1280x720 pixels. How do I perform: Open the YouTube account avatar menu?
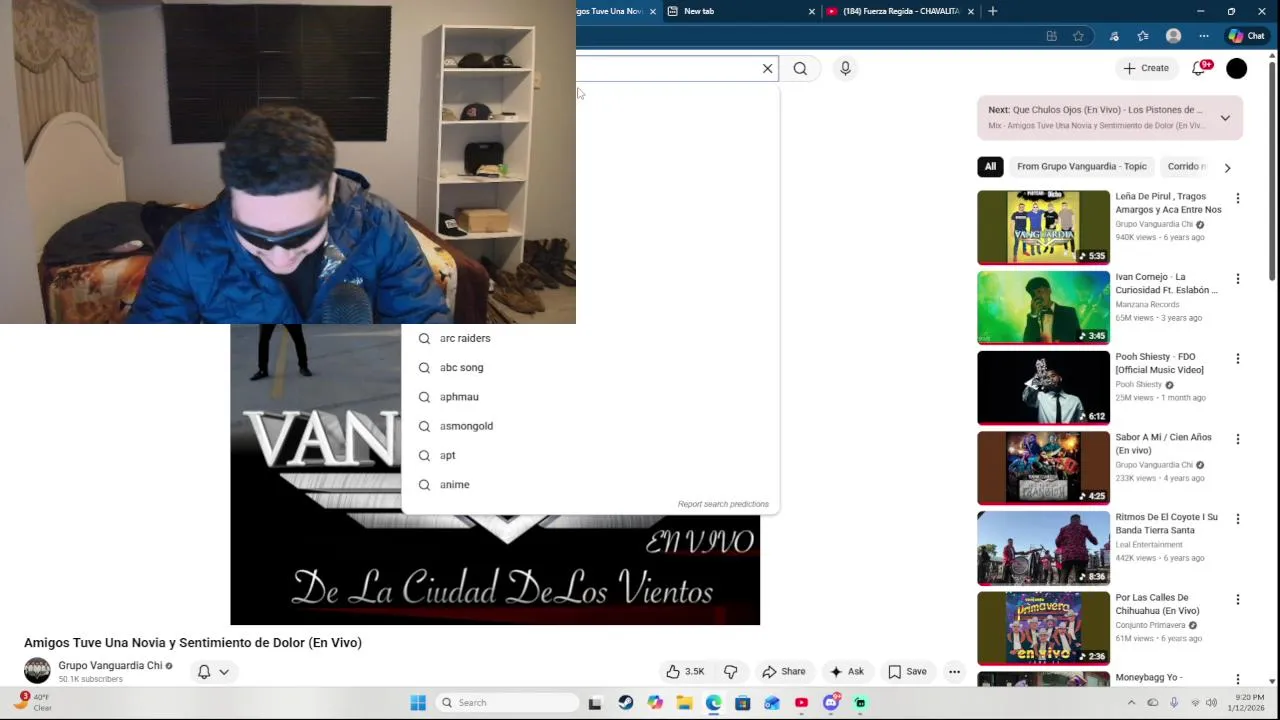point(1237,68)
